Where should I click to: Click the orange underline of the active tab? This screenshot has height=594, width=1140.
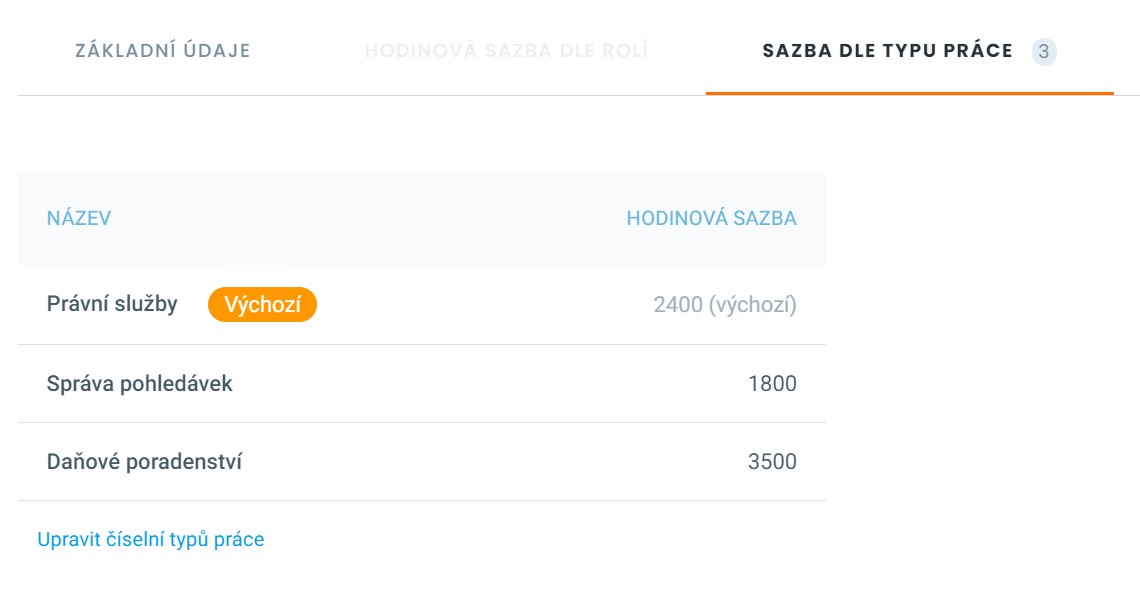click(x=909, y=93)
